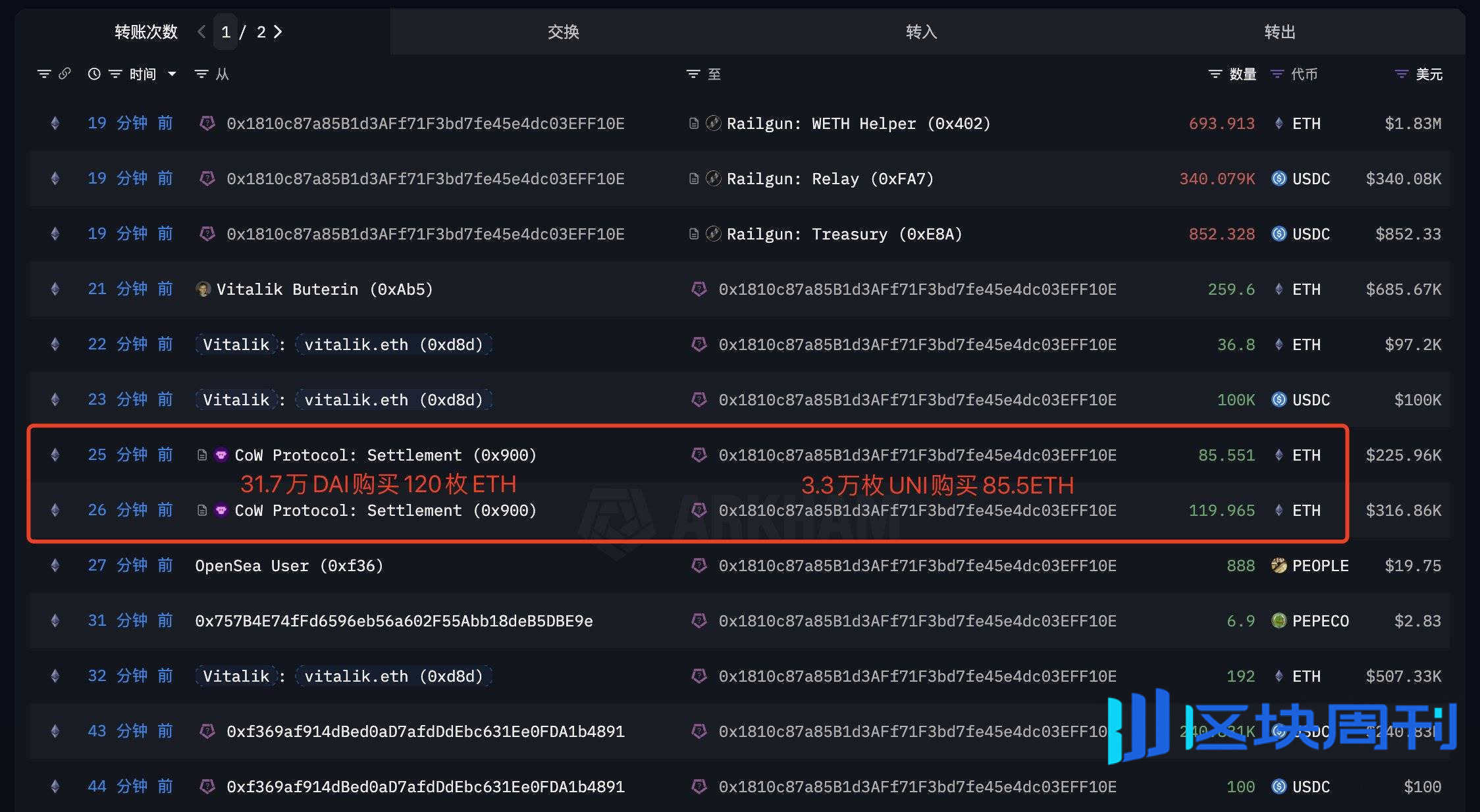This screenshot has height=812, width=1480.
Task: Open sender 0xf369af91 in 44 分钟 row
Action: coord(425,787)
